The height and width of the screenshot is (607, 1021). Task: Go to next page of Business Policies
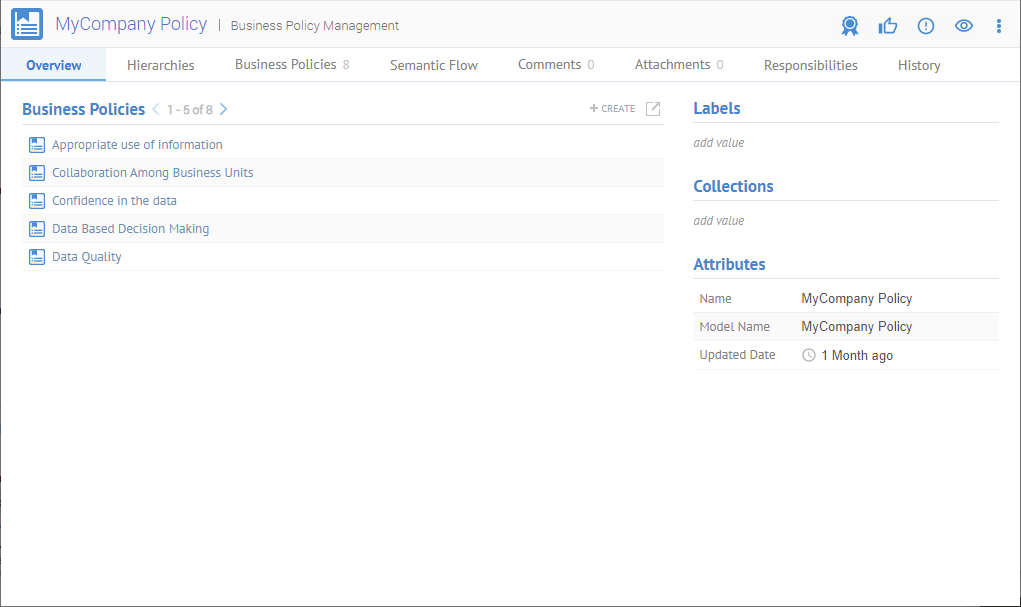pyautogui.click(x=224, y=109)
